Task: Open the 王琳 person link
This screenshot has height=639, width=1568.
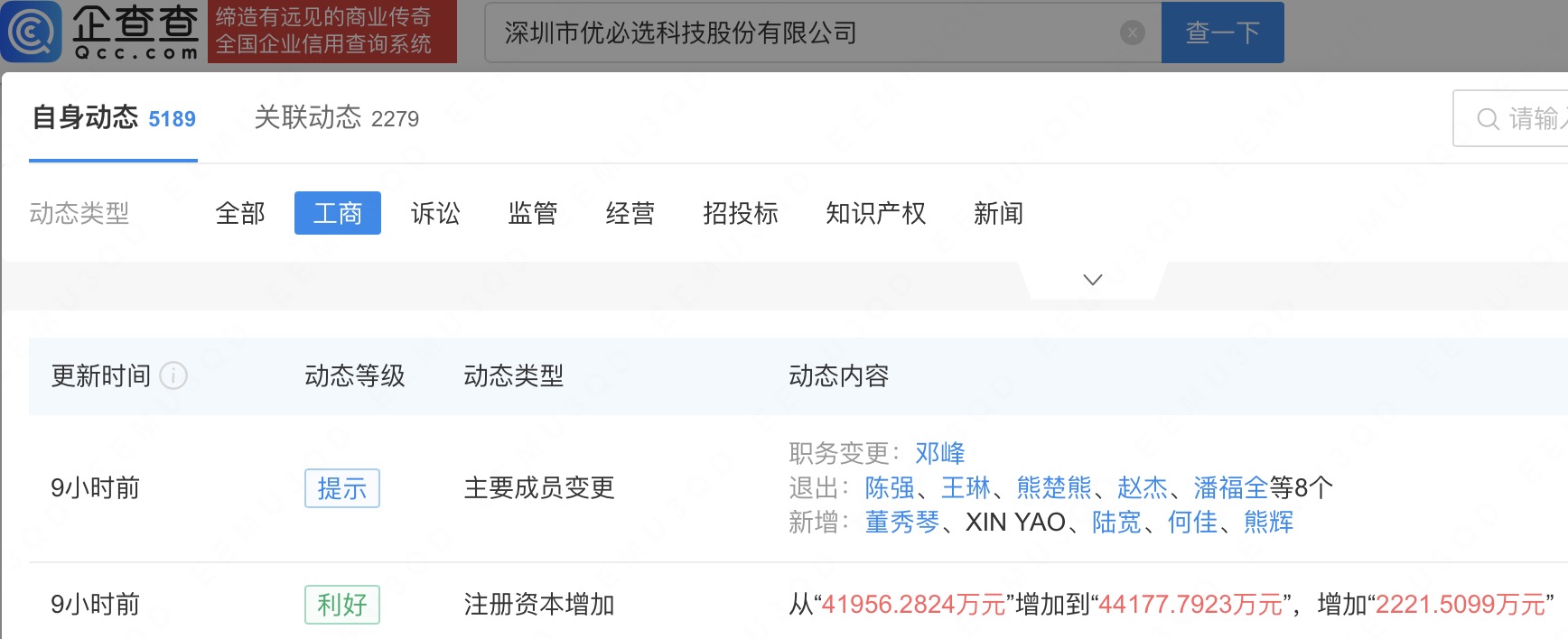Action: point(966,487)
